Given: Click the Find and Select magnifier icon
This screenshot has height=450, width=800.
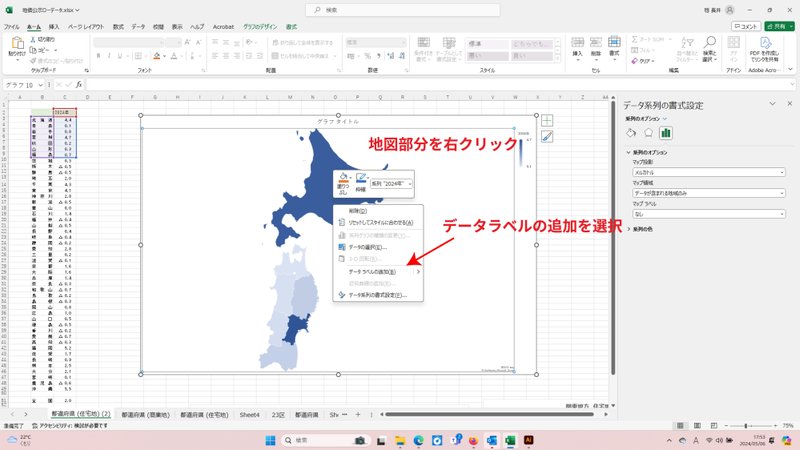Looking at the screenshot, I should coord(710,42).
